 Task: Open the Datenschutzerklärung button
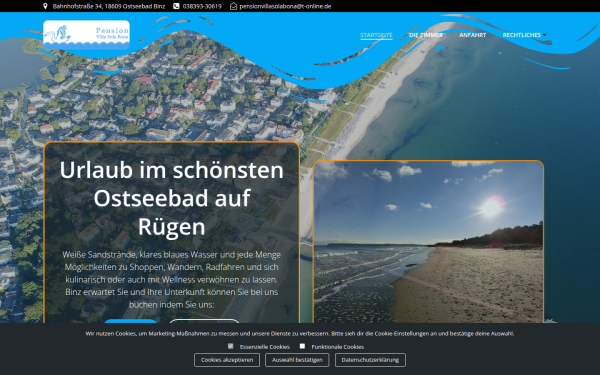click(370, 360)
